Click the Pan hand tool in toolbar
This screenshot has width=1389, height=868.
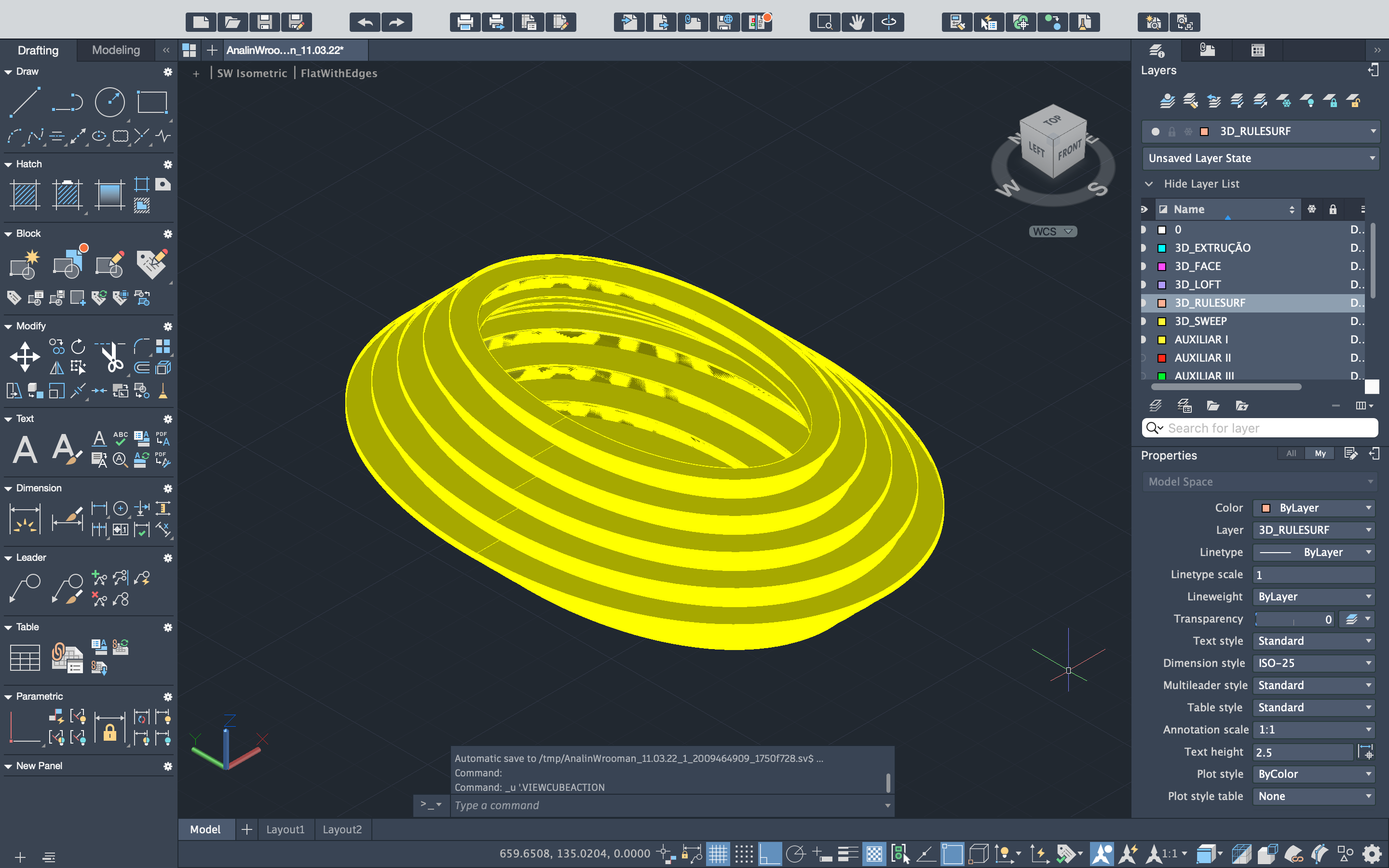tap(857, 22)
